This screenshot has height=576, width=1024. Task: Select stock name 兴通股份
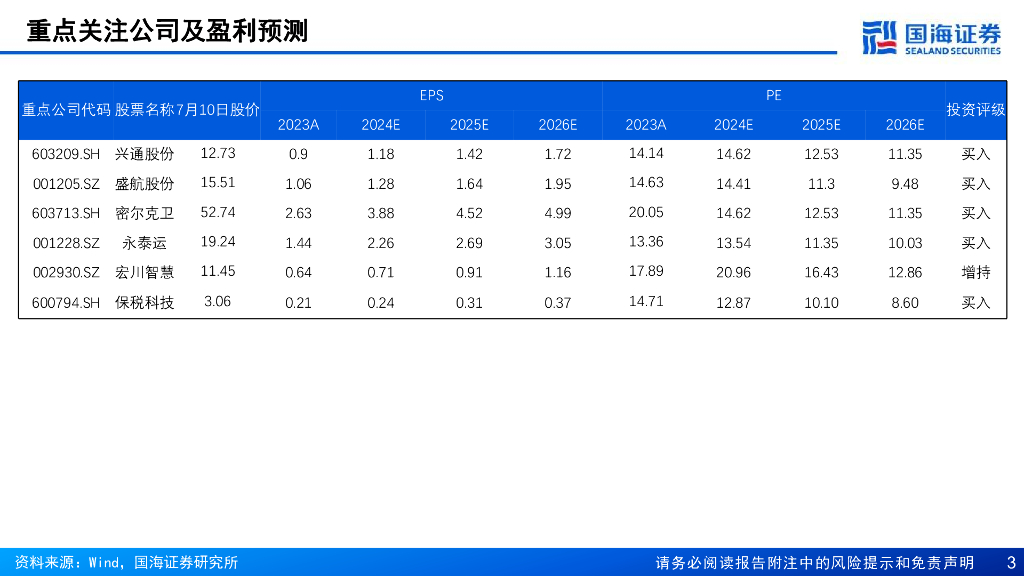144,154
